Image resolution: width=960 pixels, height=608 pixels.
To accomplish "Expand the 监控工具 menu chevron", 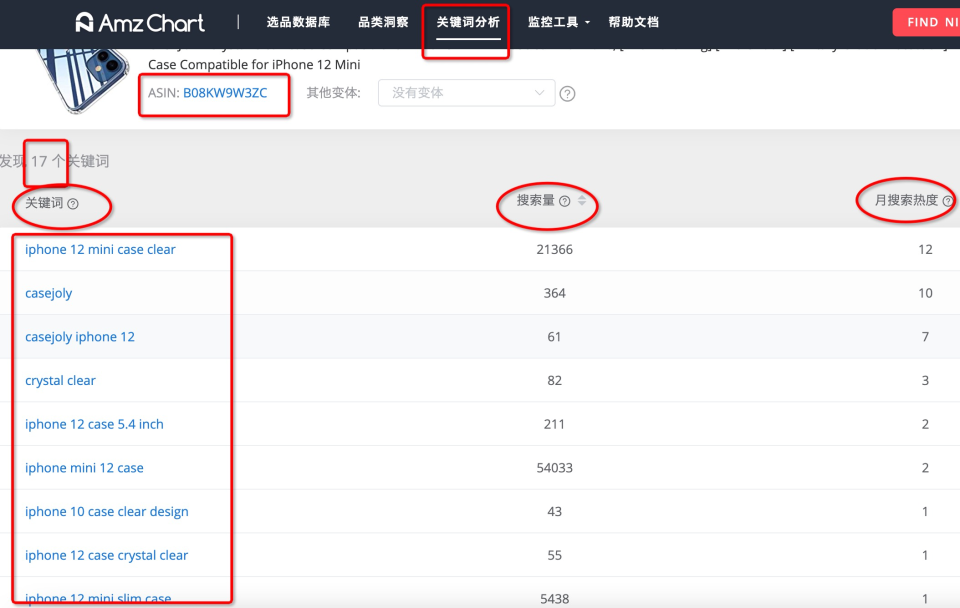I will click(587, 22).
